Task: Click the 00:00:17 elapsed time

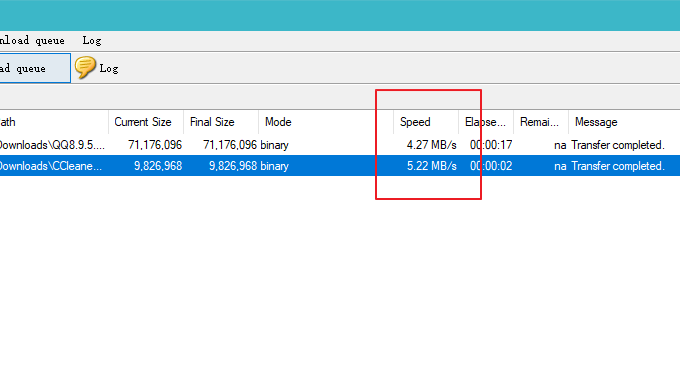Action: point(491,145)
